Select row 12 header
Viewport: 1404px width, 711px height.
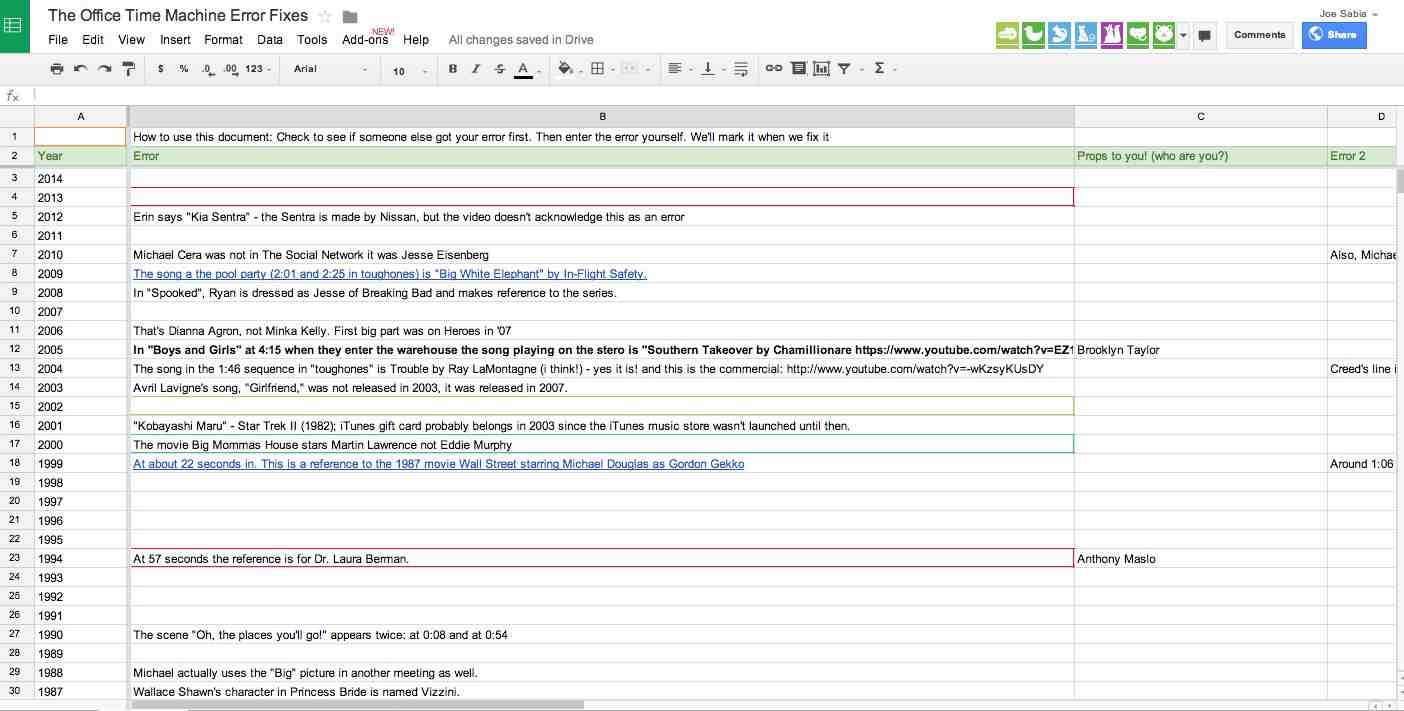(15, 350)
